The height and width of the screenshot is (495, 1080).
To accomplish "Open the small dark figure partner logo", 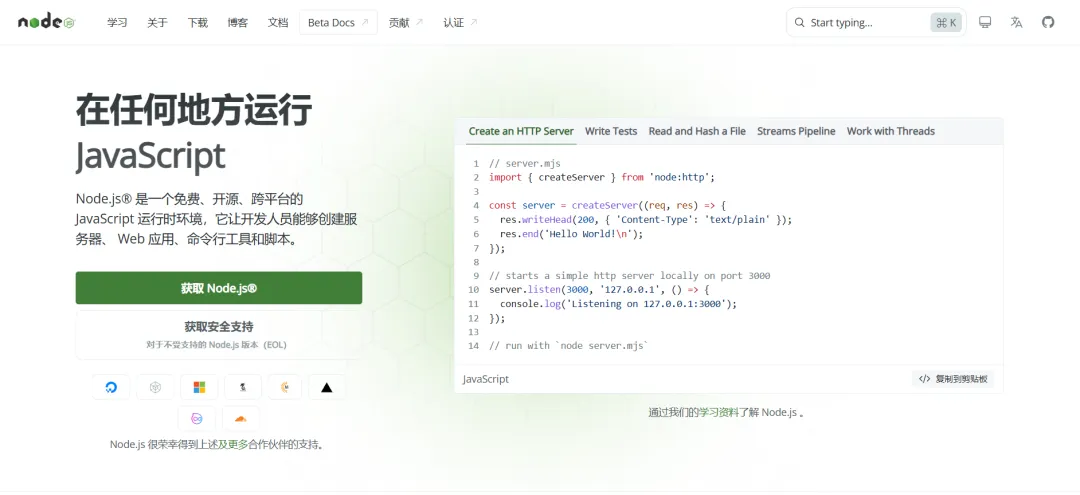I will tap(242, 388).
